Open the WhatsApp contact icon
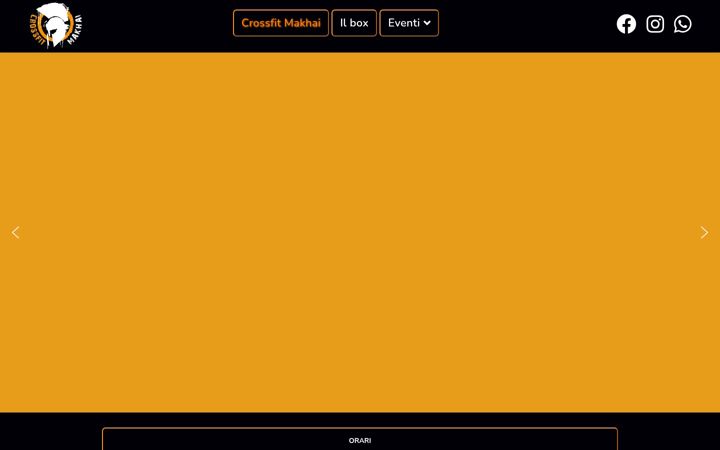Screen dimensions: 720x450 click(x=683, y=24)
